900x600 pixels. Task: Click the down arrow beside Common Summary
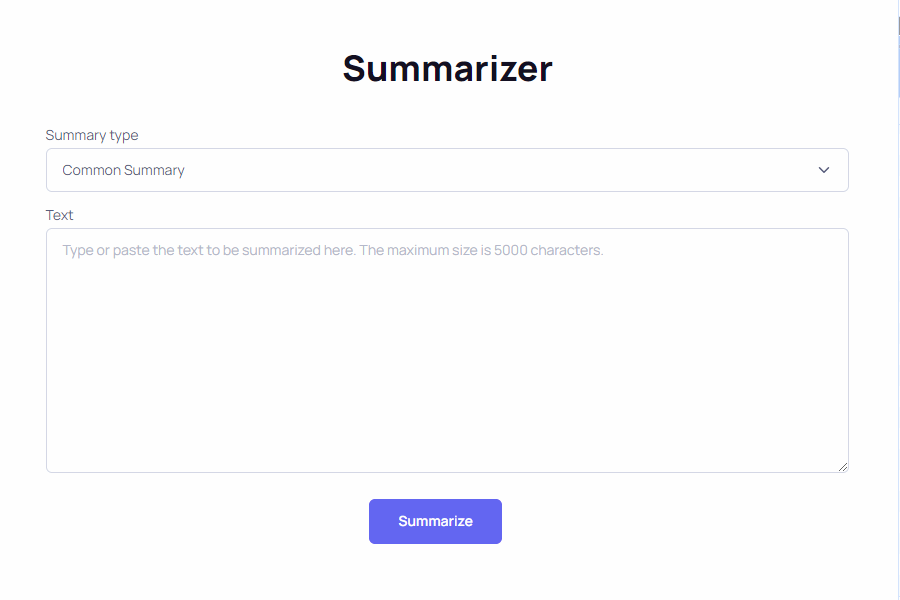(824, 170)
